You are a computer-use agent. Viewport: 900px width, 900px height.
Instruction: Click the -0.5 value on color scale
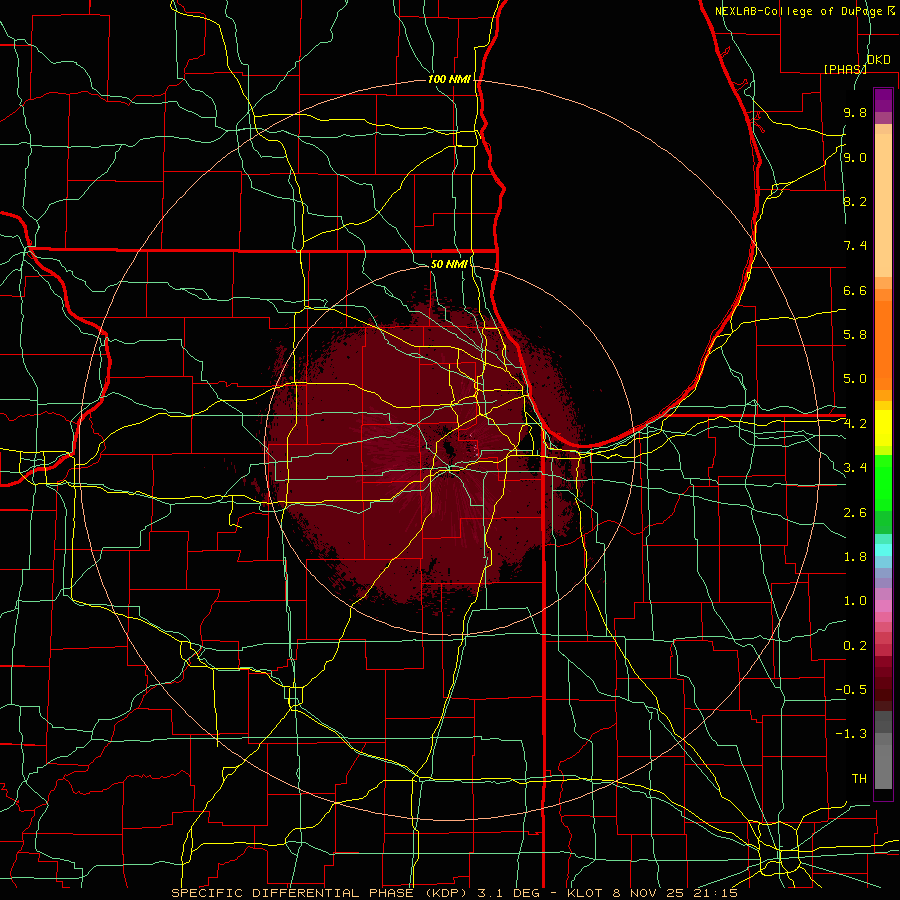[x=851, y=690]
